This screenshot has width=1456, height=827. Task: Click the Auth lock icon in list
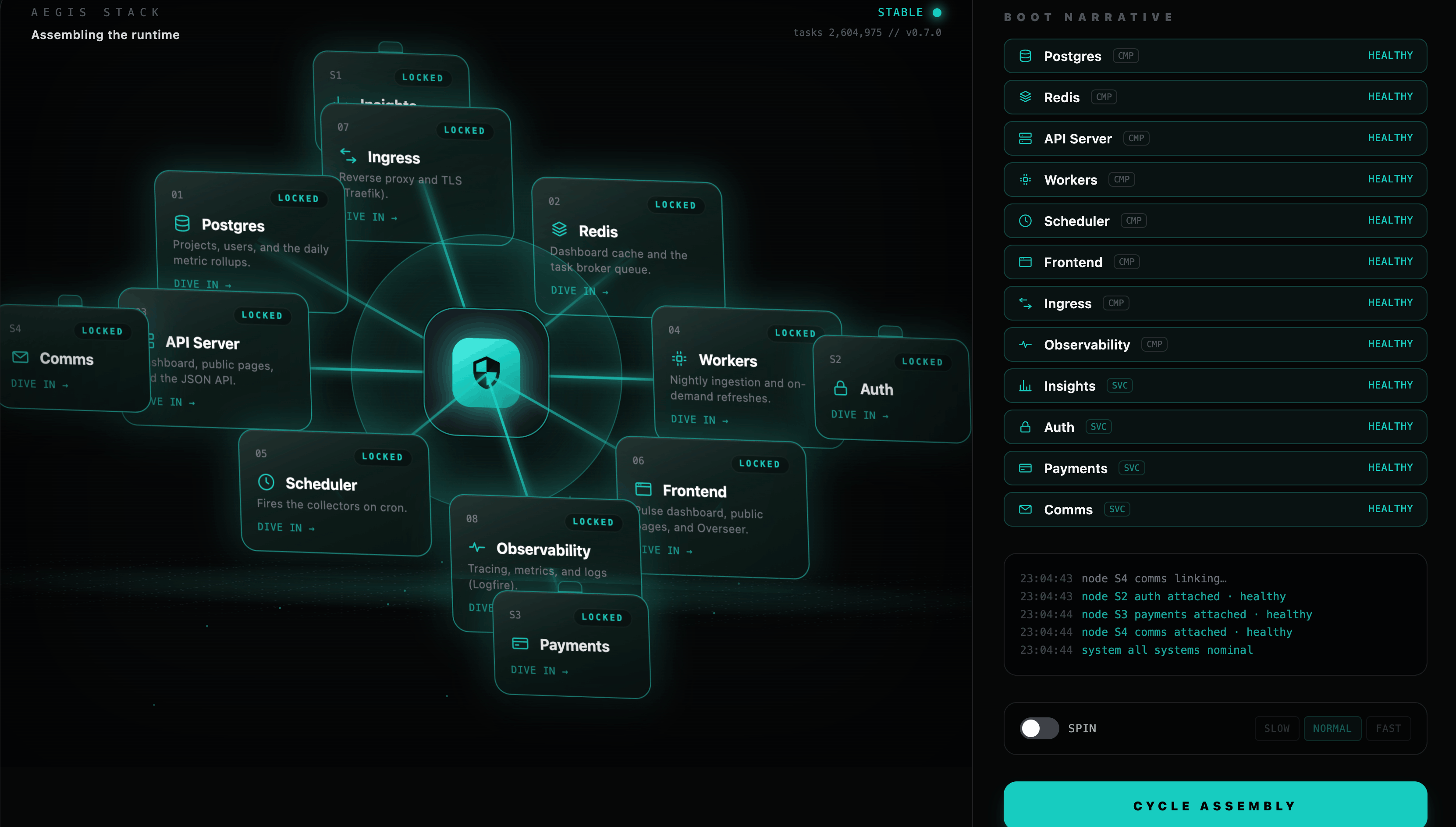[x=1025, y=427]
